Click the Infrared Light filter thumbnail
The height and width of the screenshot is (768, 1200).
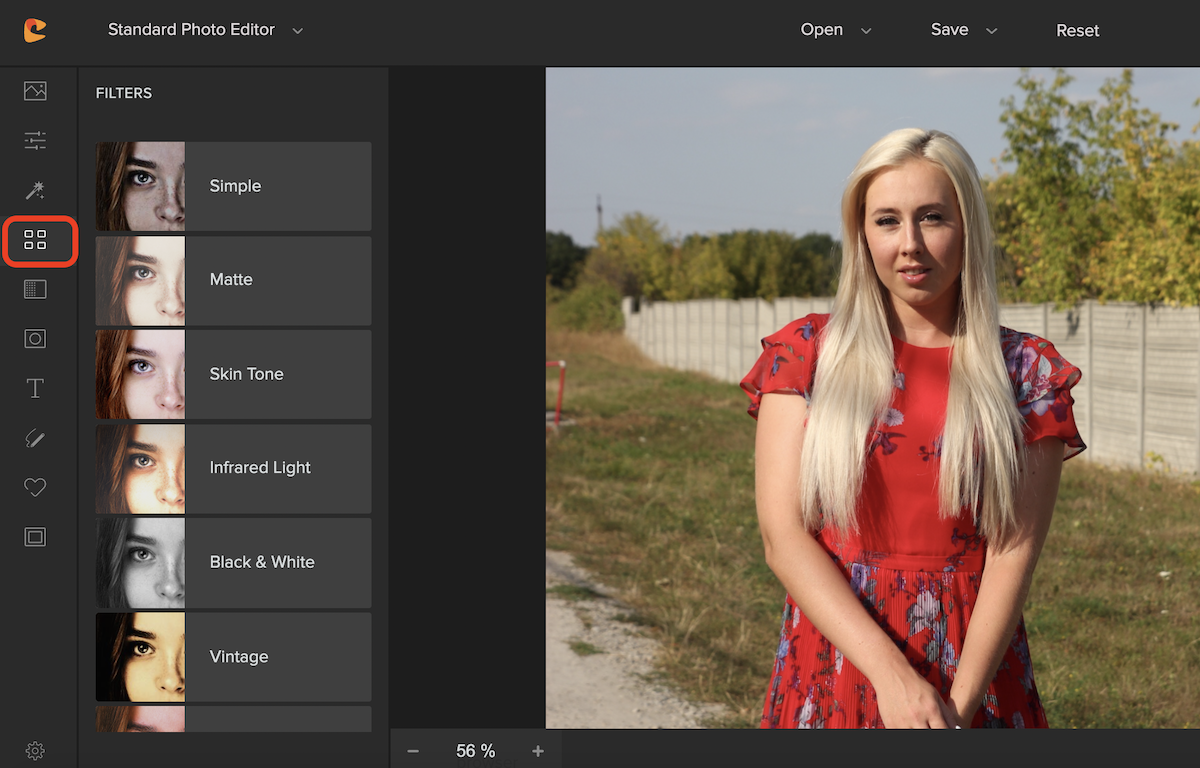click(x=140, y=468)
